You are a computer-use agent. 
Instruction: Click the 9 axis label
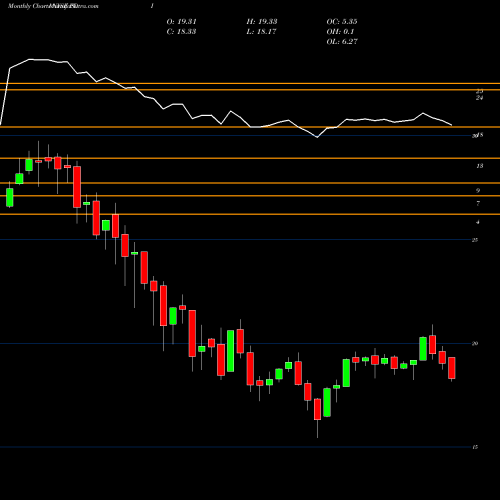pyautogui.click(x=478, y=191)
